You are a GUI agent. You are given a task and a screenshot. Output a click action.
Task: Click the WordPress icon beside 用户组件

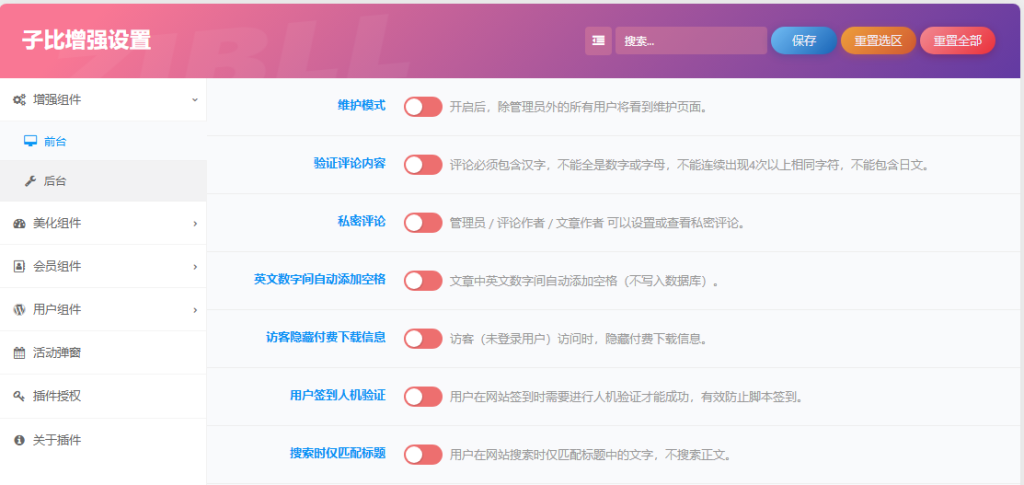[x=20, y=309]
